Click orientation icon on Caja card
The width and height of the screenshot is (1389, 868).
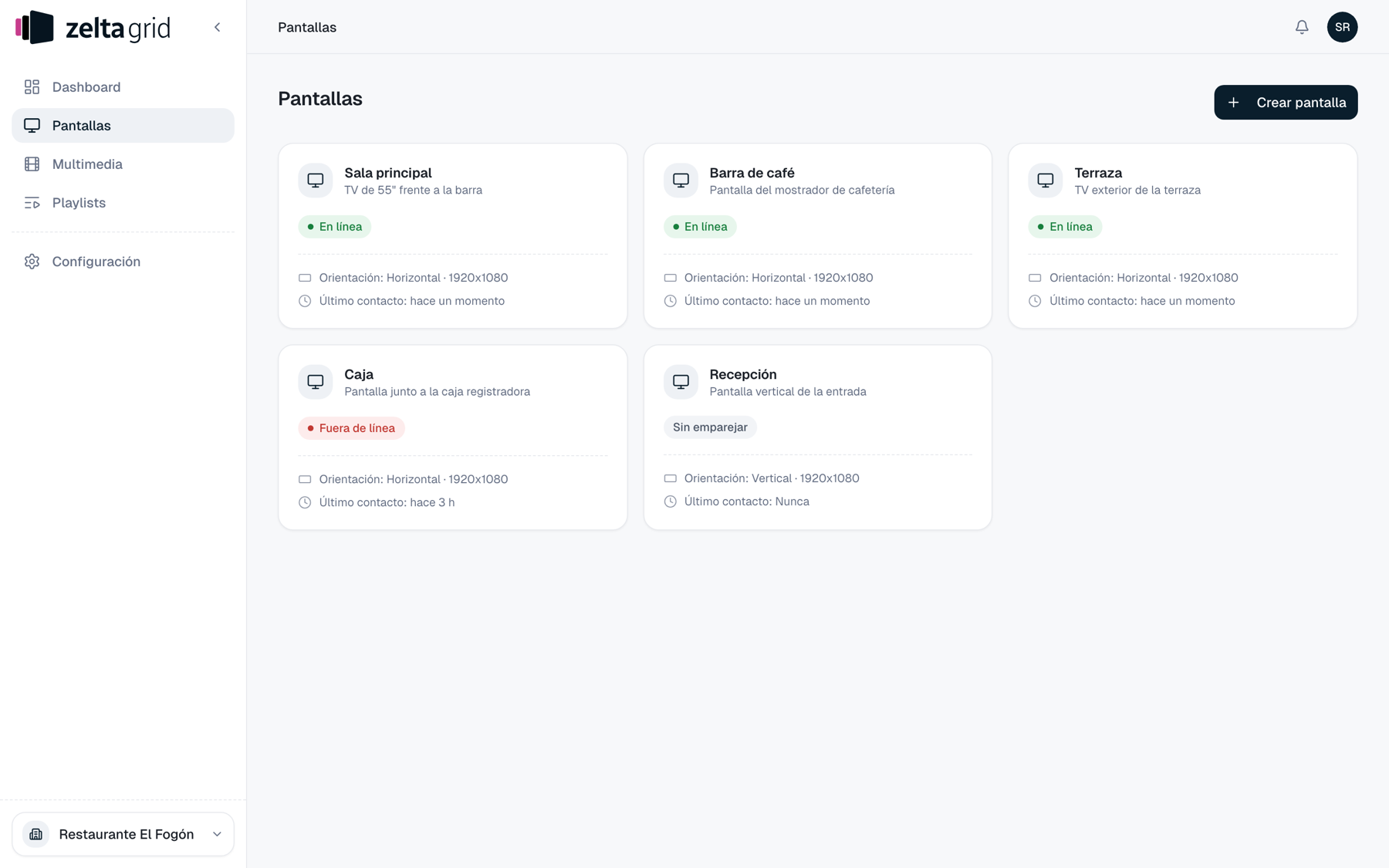(x=305, y=479)
